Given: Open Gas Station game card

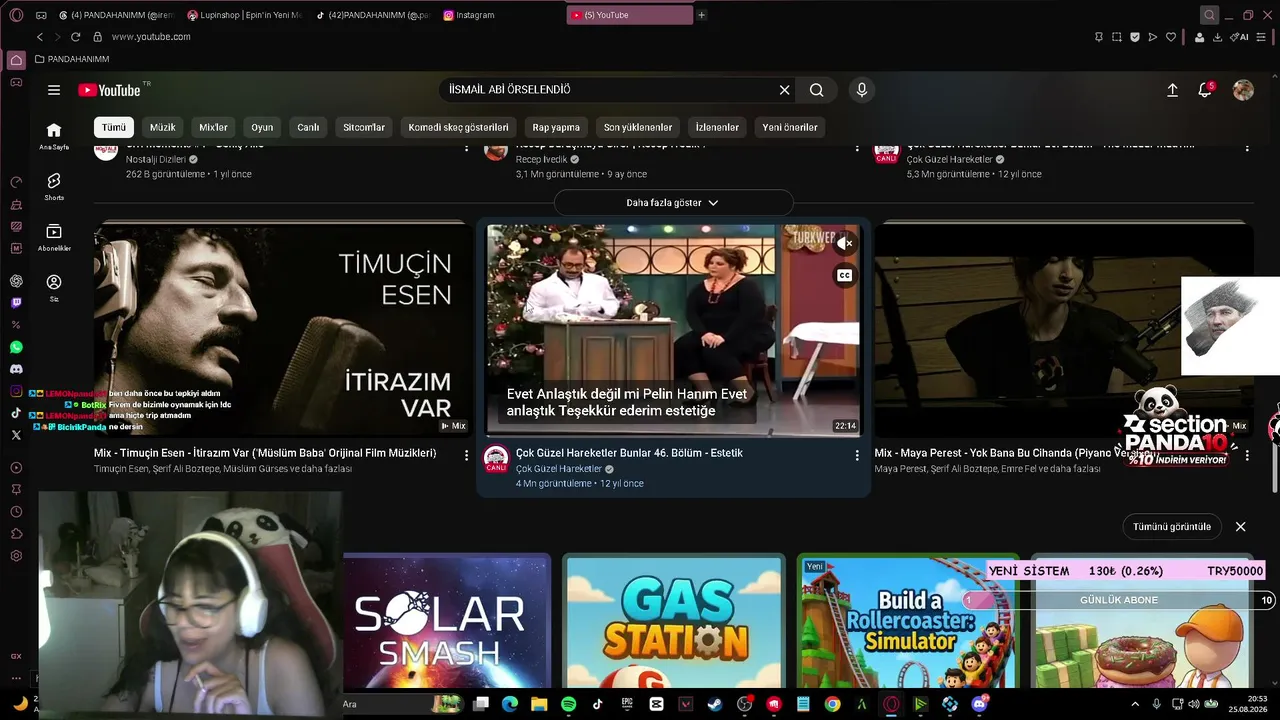Looking at the screenshot, I should click(674, 621).
